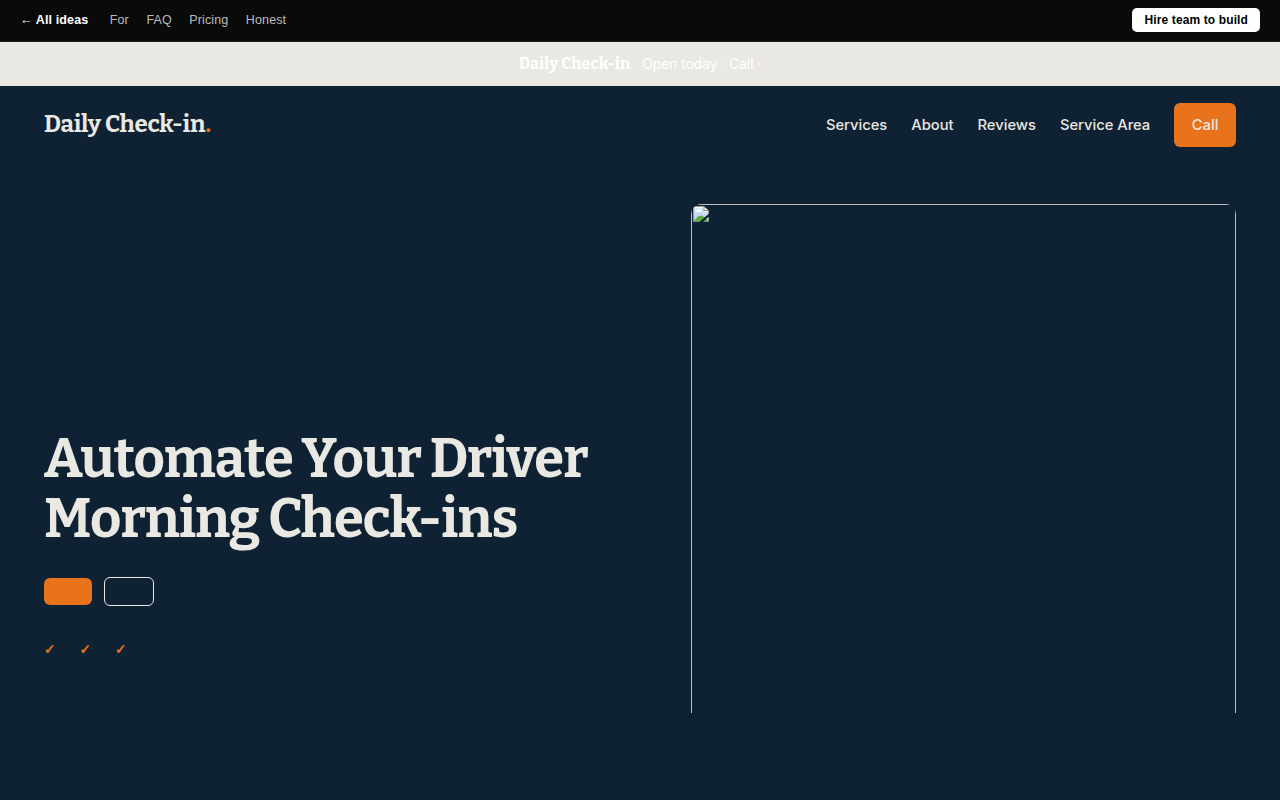Go back via All ideas link
Image resolution: width=1280 pixels, height=800 pixels.
(x=54, y=20)
